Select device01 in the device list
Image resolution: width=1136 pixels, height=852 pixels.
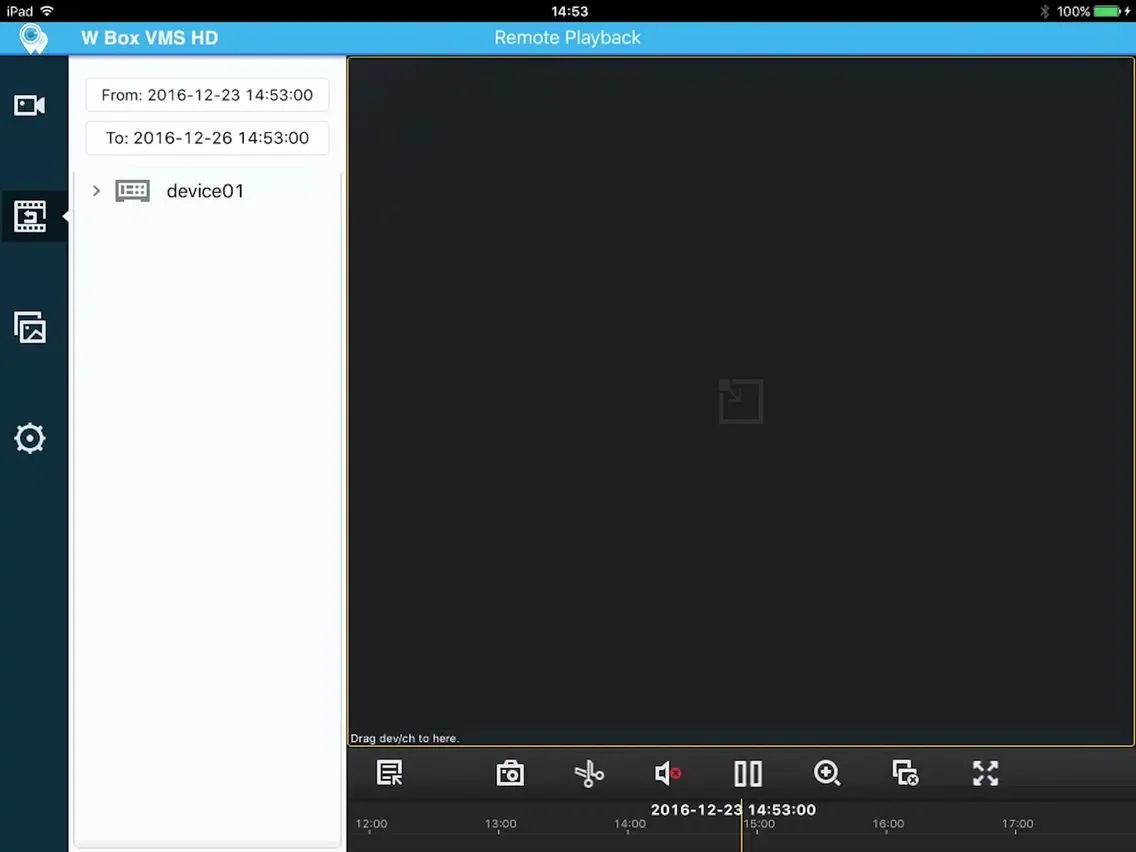pos(205,191)
